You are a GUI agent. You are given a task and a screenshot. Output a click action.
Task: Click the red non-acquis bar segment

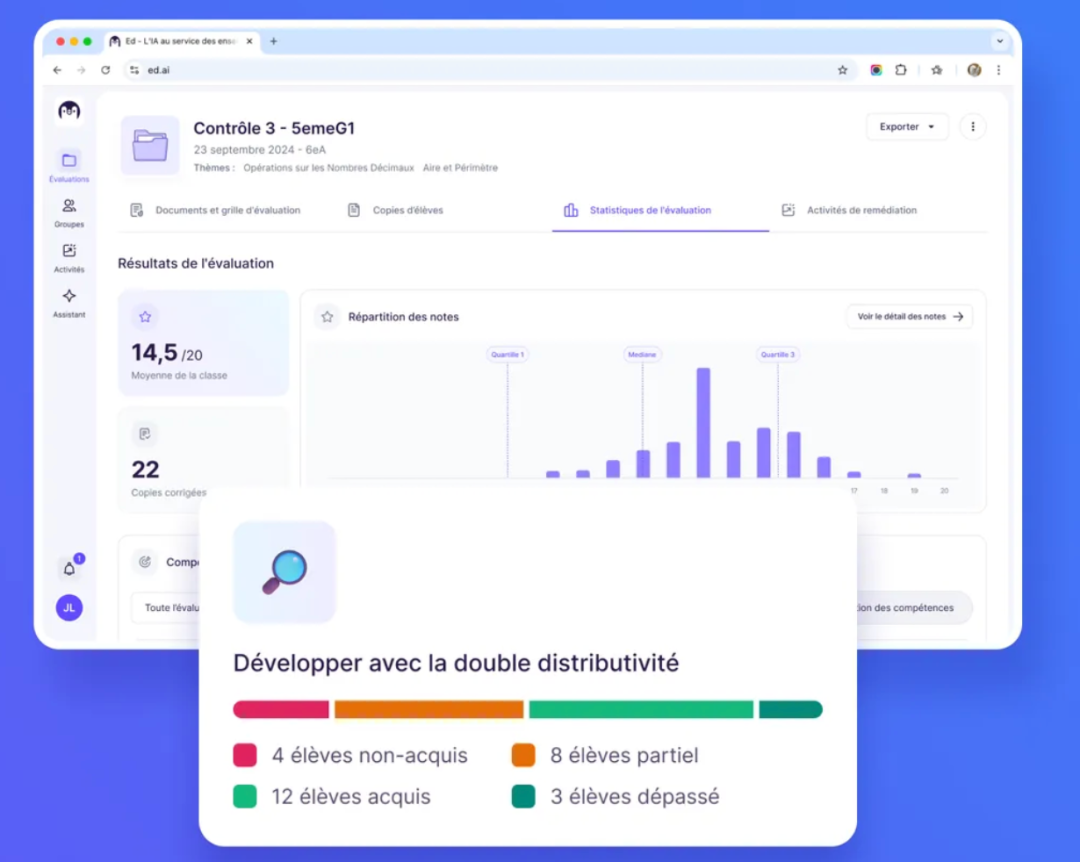(x=281, y=709)
